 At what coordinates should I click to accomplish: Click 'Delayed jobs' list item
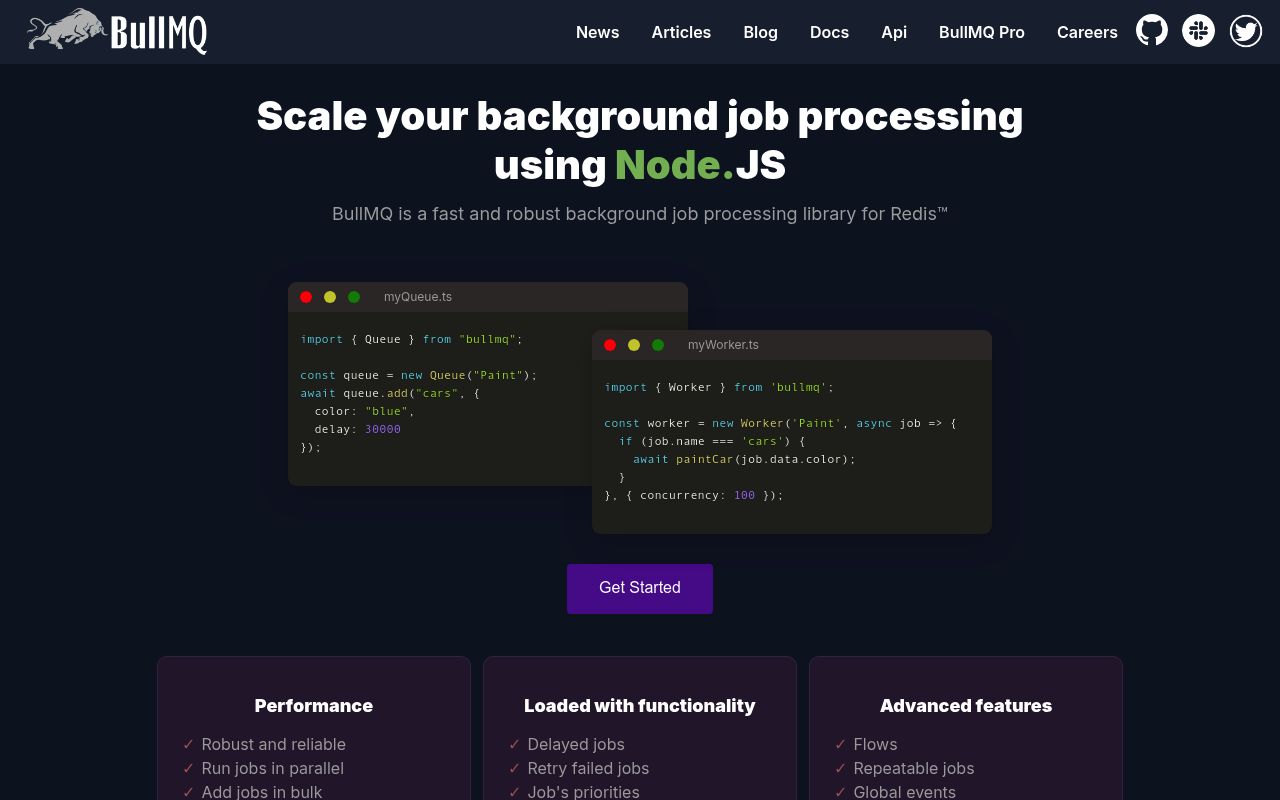[x=576, y=744]
